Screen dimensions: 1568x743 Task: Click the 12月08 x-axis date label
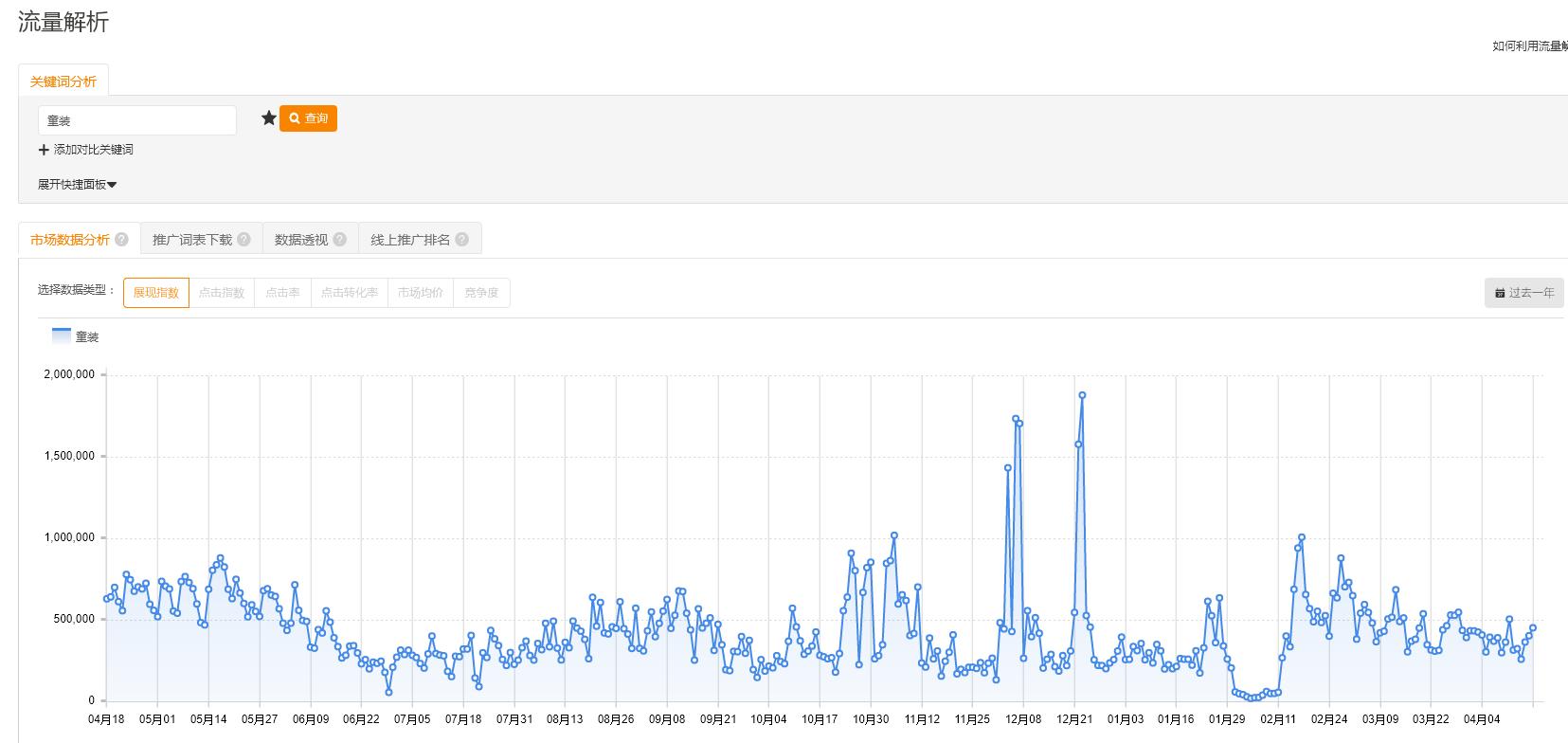click(x=1023, y=719)
